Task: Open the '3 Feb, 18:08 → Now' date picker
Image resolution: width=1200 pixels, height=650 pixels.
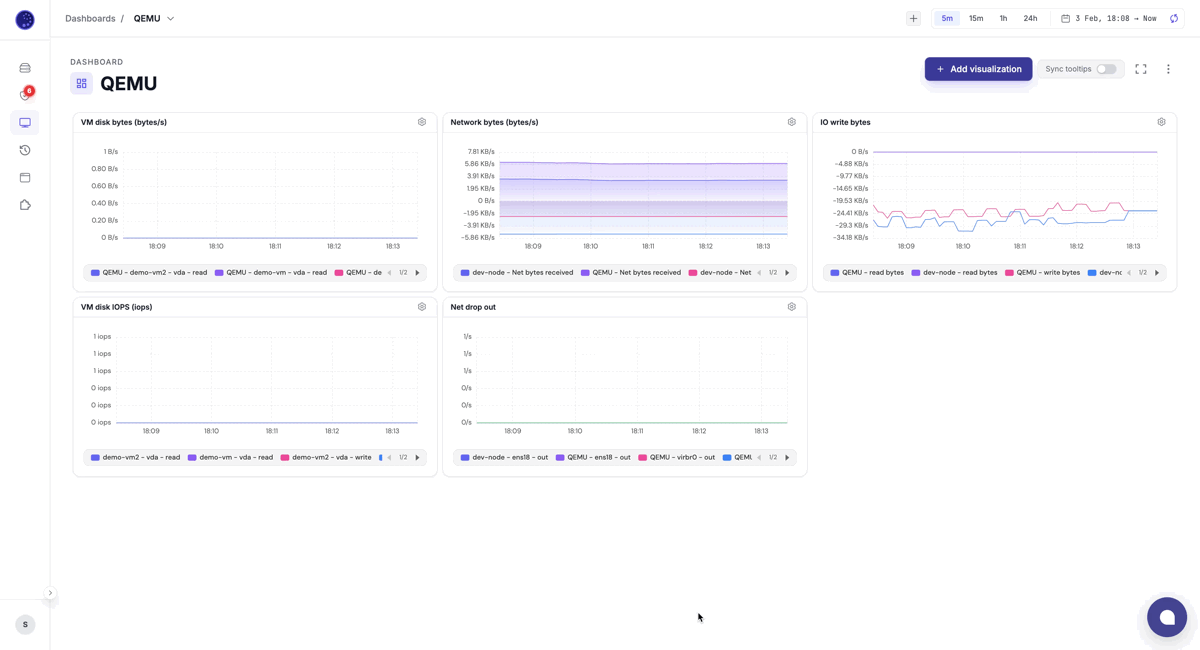Action: tap(1108, 18)
